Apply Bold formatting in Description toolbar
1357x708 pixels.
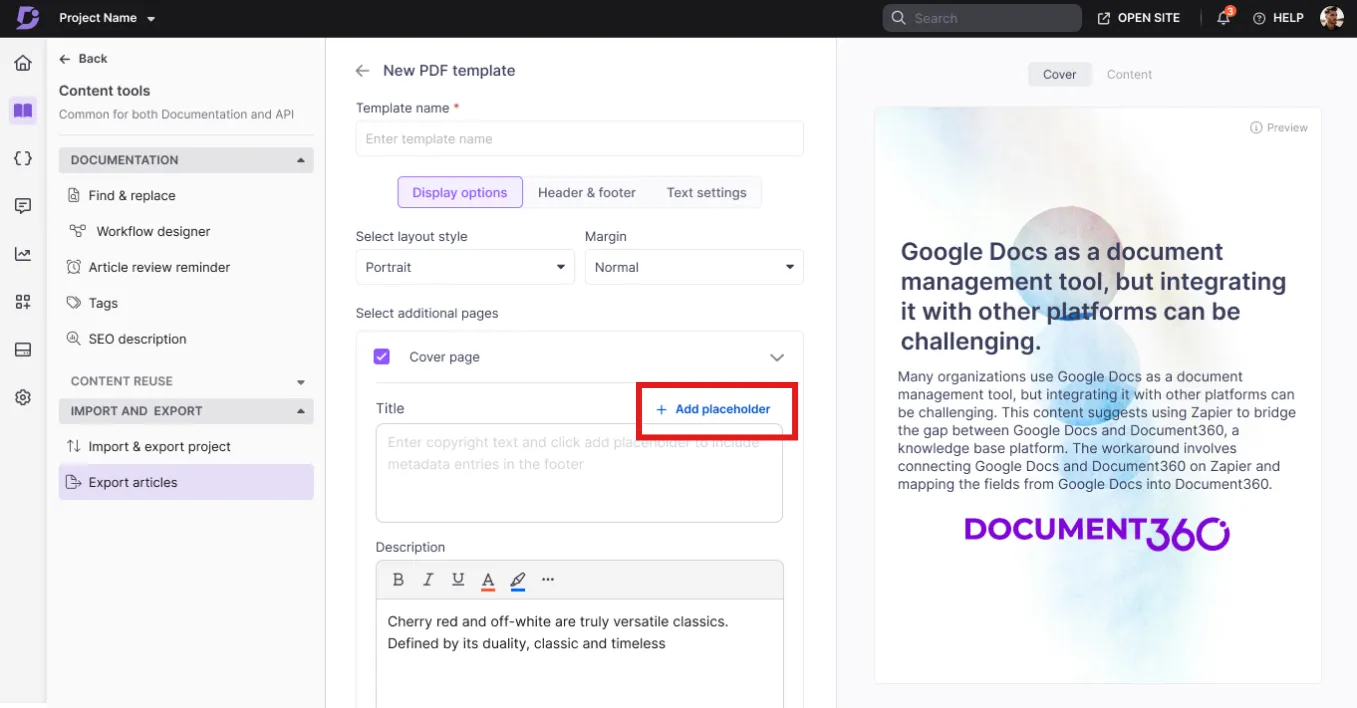pyautogui.click(x=398, y=579)
